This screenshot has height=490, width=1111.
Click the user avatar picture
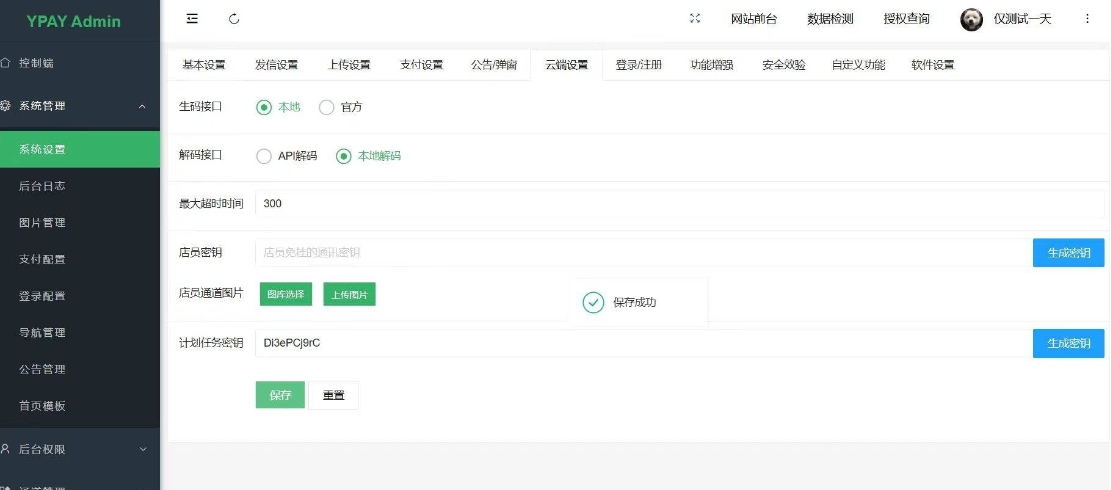(971, 19)
